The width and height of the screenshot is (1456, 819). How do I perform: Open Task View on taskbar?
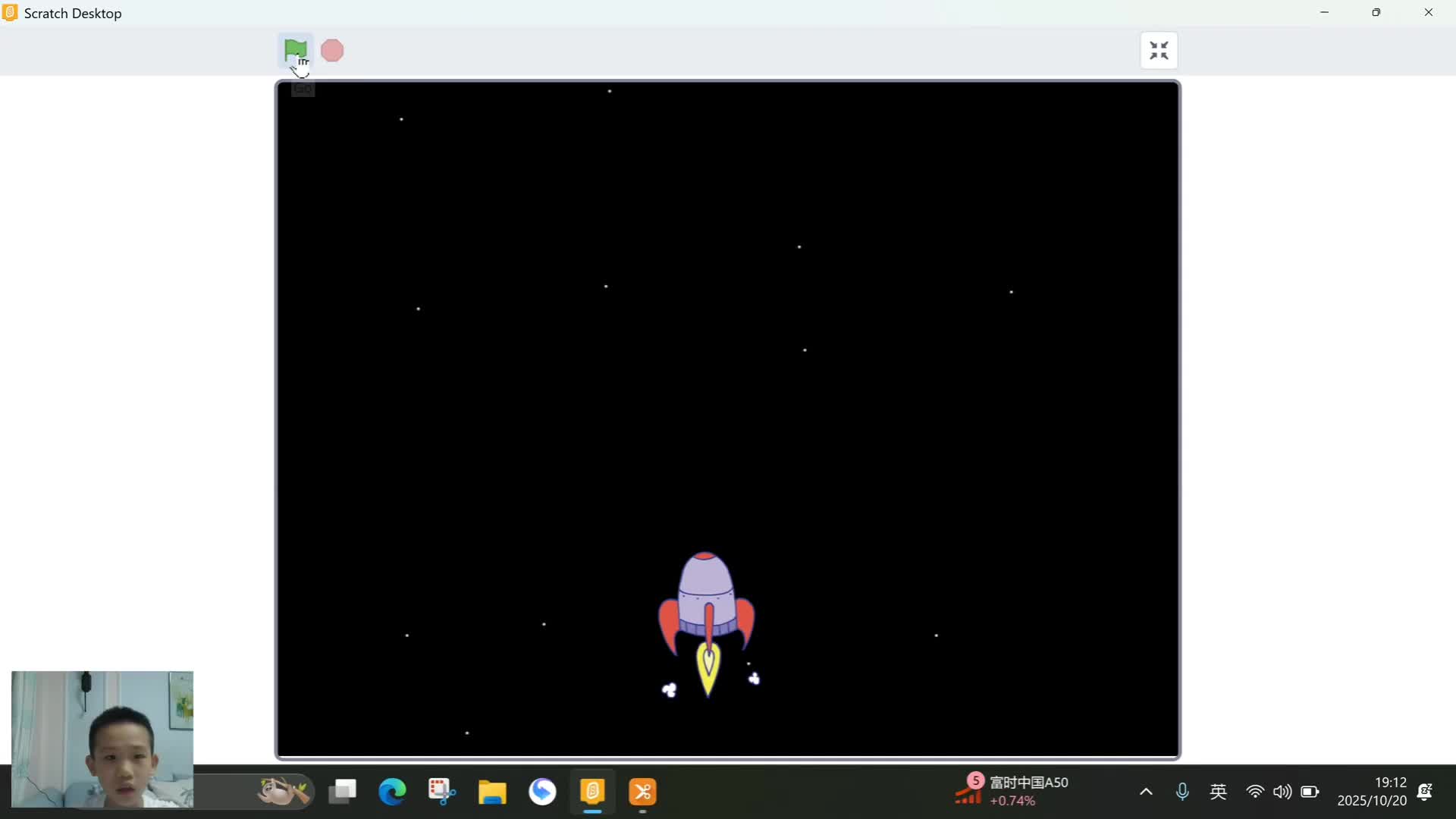click(x=343, y=792)
